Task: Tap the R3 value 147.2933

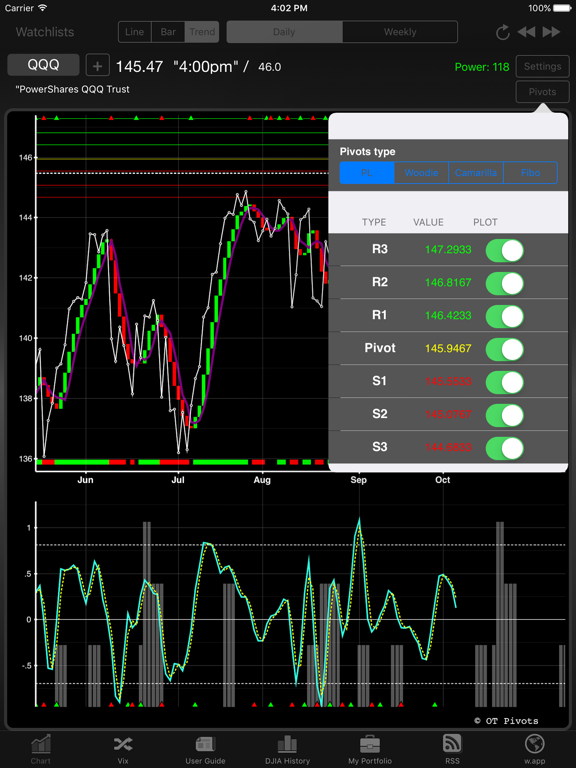Action: (448, 250)
